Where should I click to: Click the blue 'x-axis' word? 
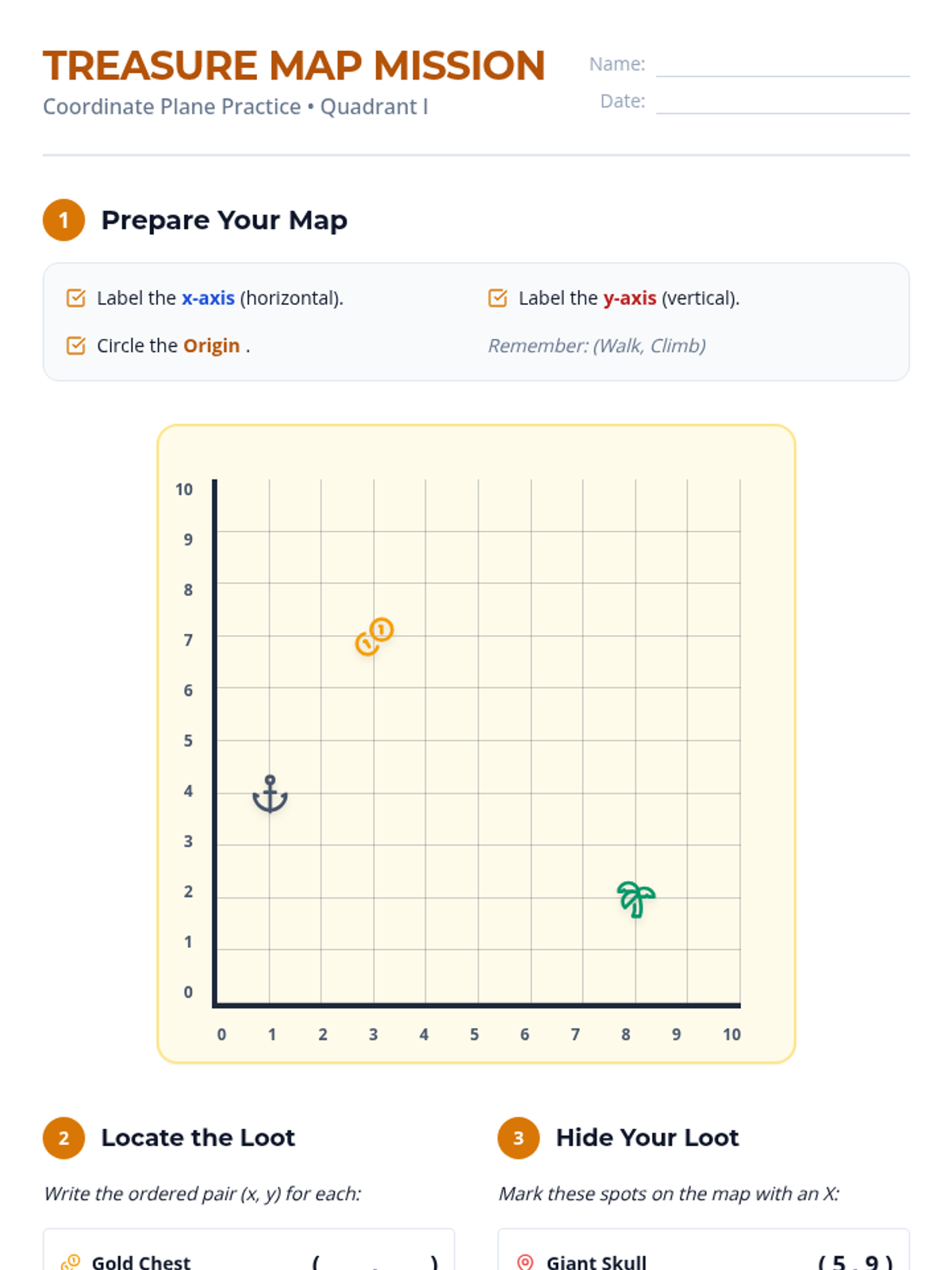point(208,298)
